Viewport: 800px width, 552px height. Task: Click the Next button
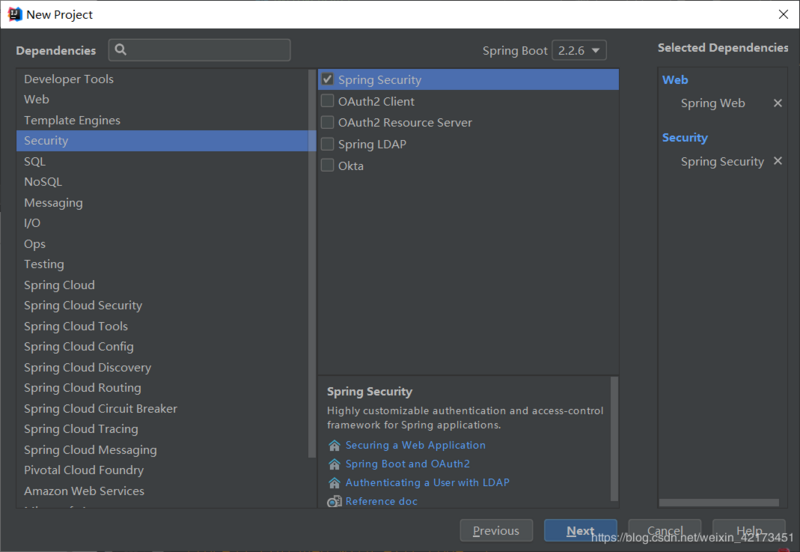(581, 531)
